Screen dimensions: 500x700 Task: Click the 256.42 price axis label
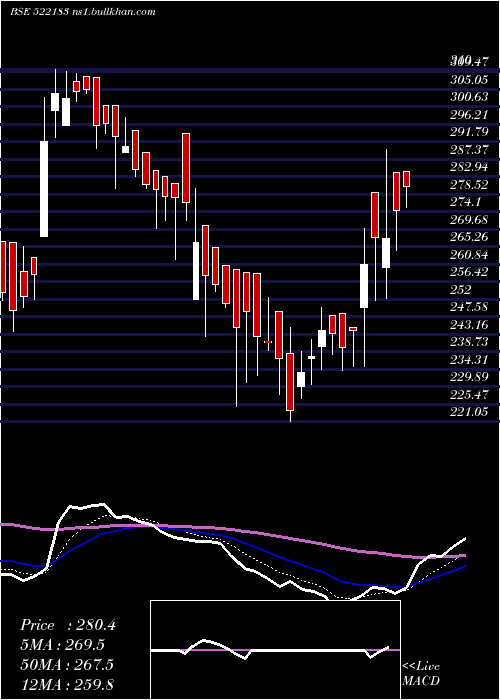point(468,272)
